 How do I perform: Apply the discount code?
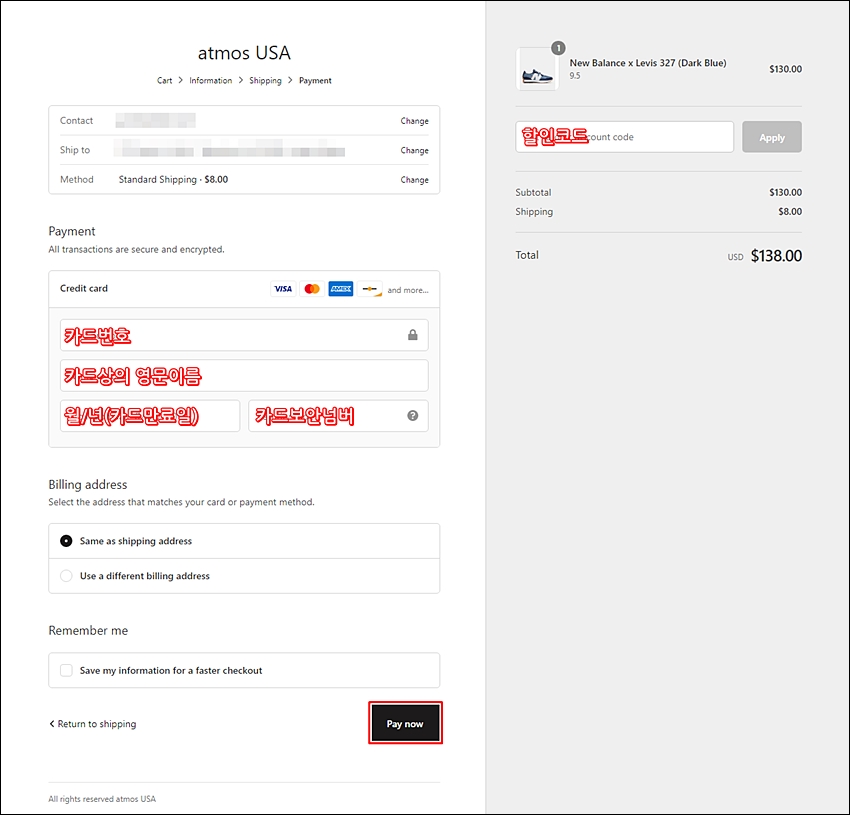pyautogui.click(x=771, y=137)
